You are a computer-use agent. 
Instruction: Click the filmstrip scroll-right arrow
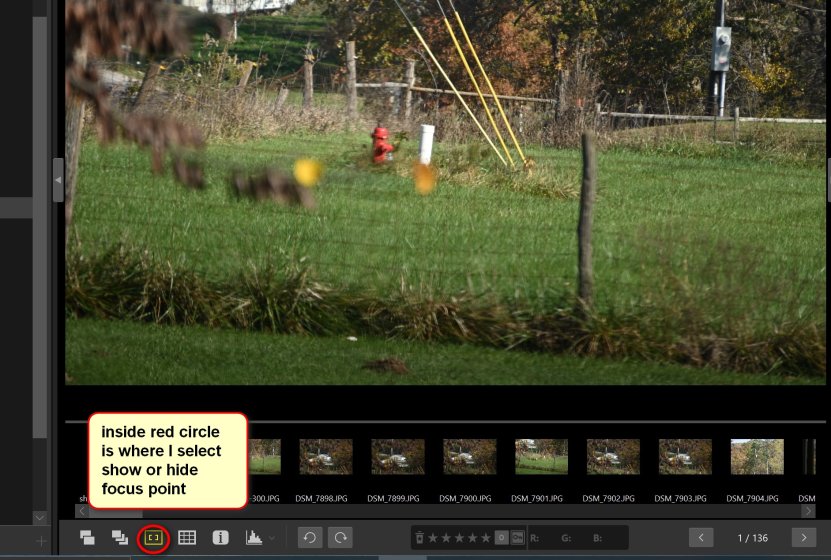tap(808, 511)
